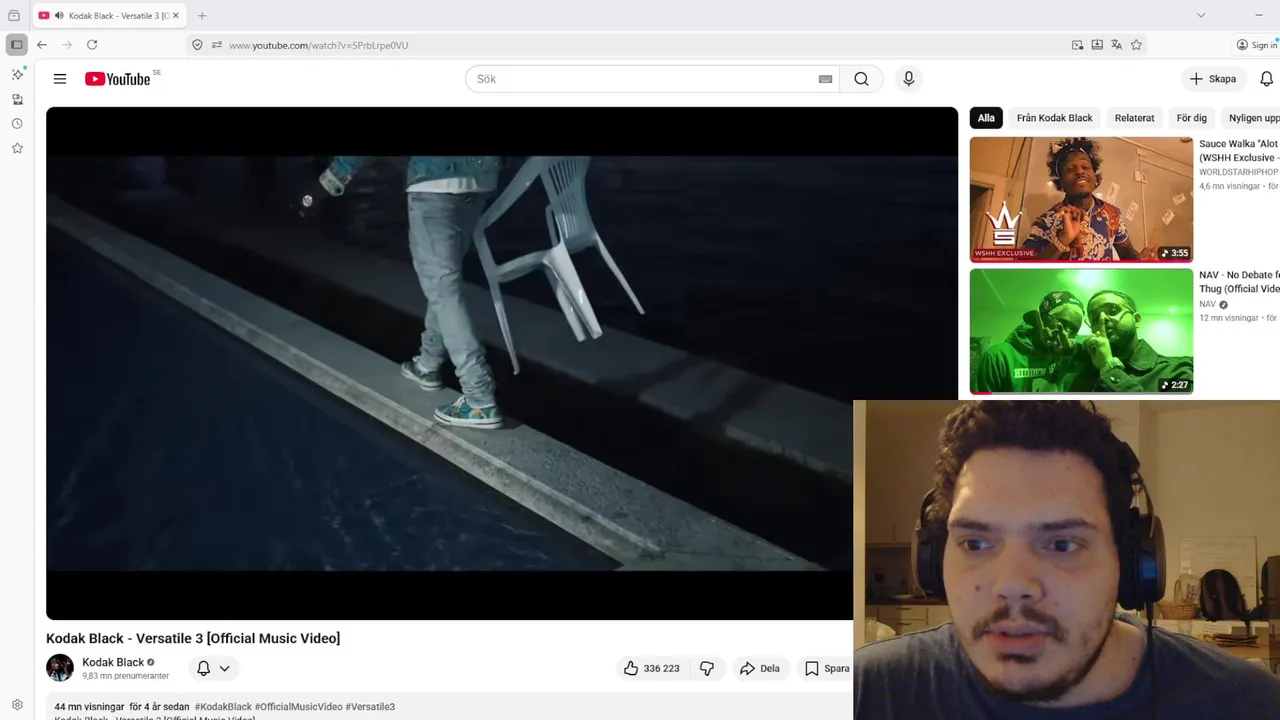Click the search magnifier button
The height and width of the screenshot is (720, 1280).
[x=861, y=79]
